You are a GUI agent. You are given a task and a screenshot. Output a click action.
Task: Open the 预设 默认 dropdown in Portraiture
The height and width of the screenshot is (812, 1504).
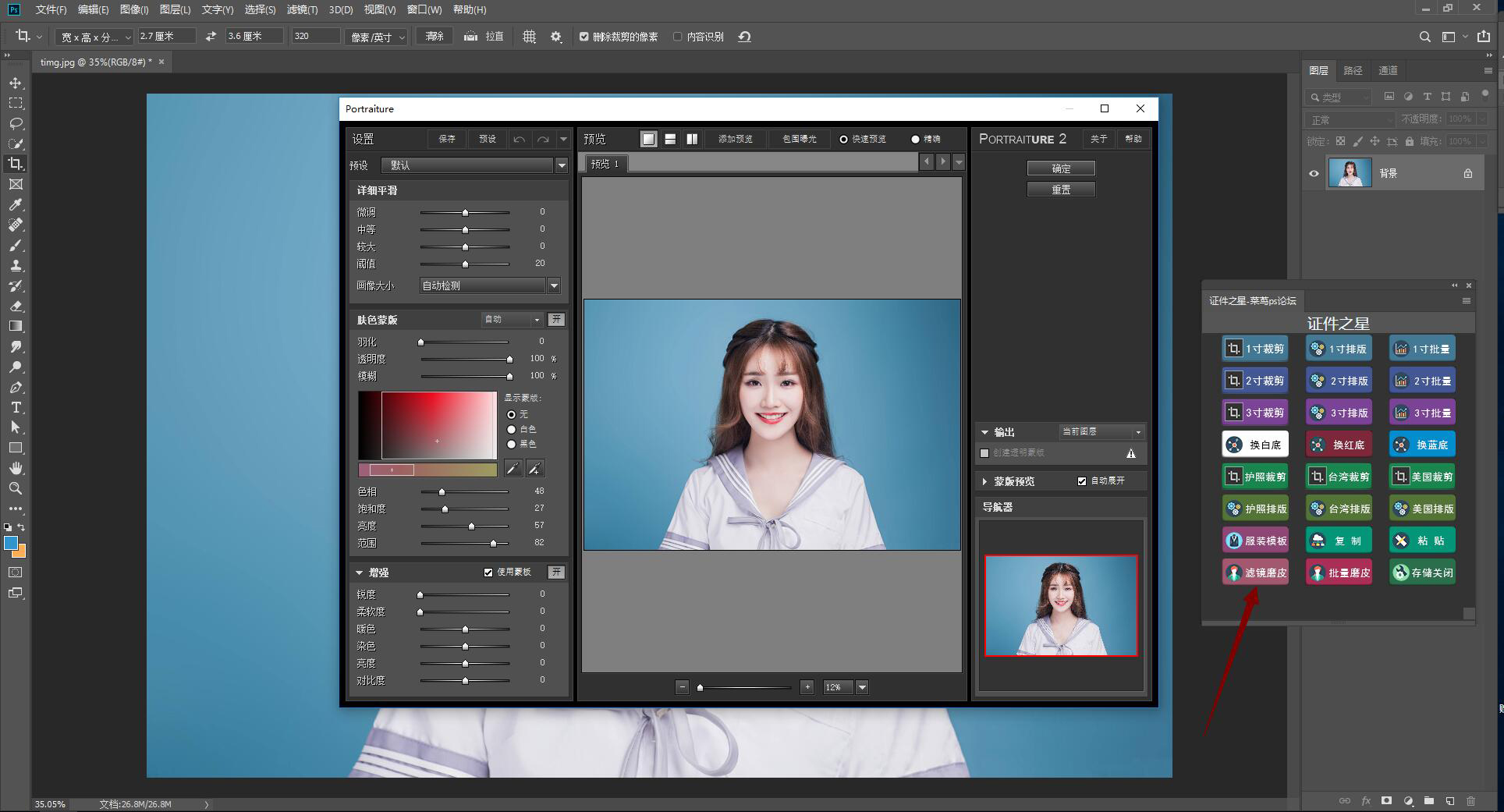[x=561, y=165]
